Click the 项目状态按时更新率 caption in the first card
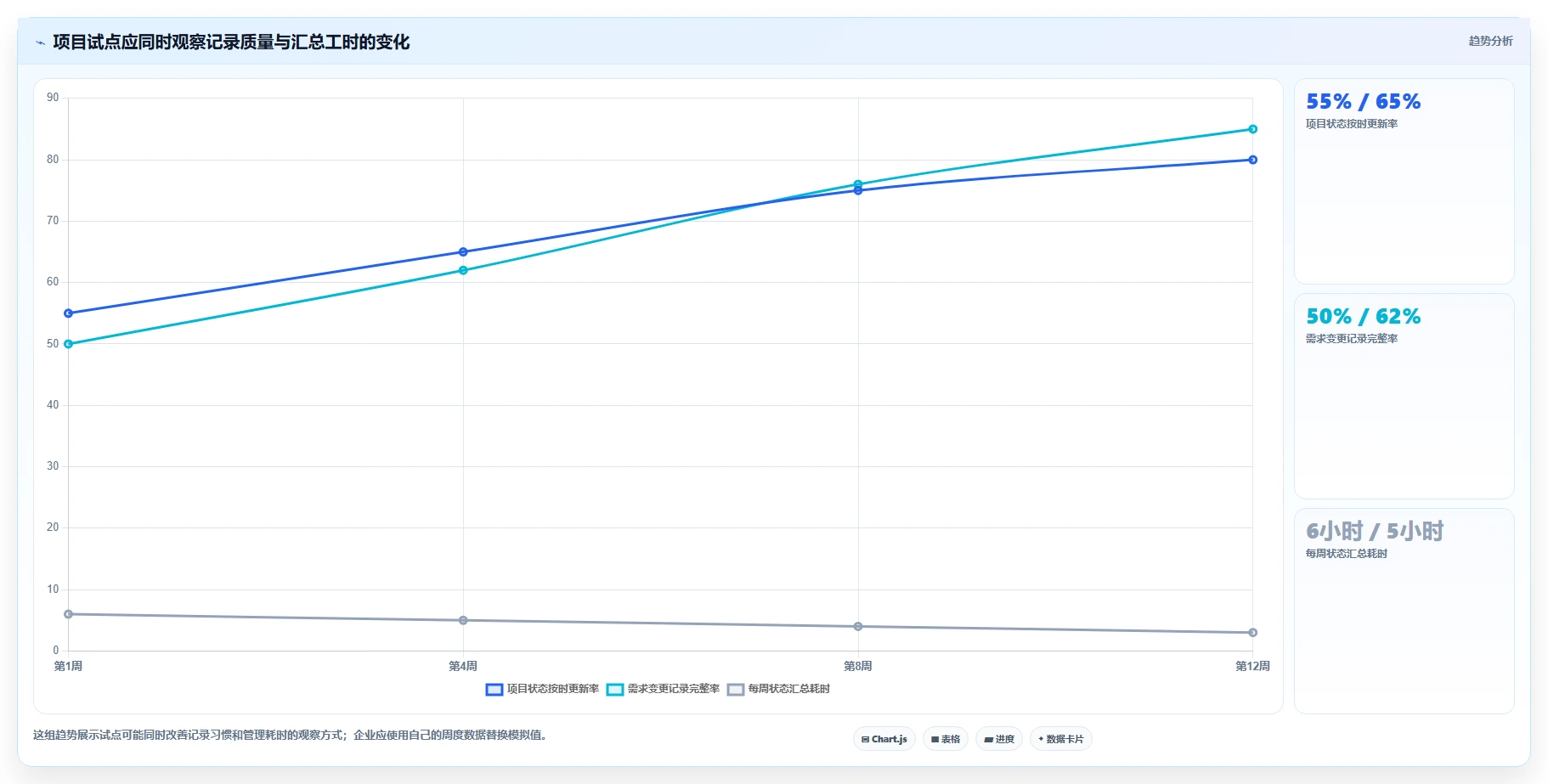Screen dimensions: 1548x784 tap(1351, 124)
